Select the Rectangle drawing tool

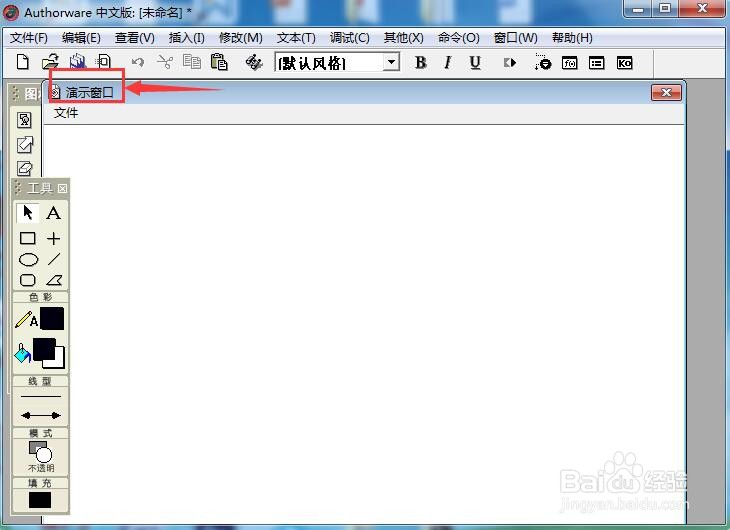tap(27, 238)
